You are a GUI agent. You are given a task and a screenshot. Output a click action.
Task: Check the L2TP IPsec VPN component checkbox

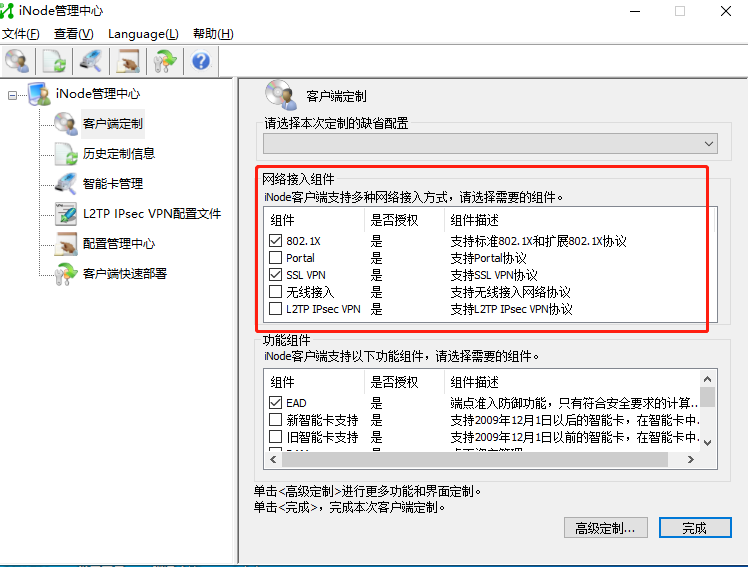(275, 309)
